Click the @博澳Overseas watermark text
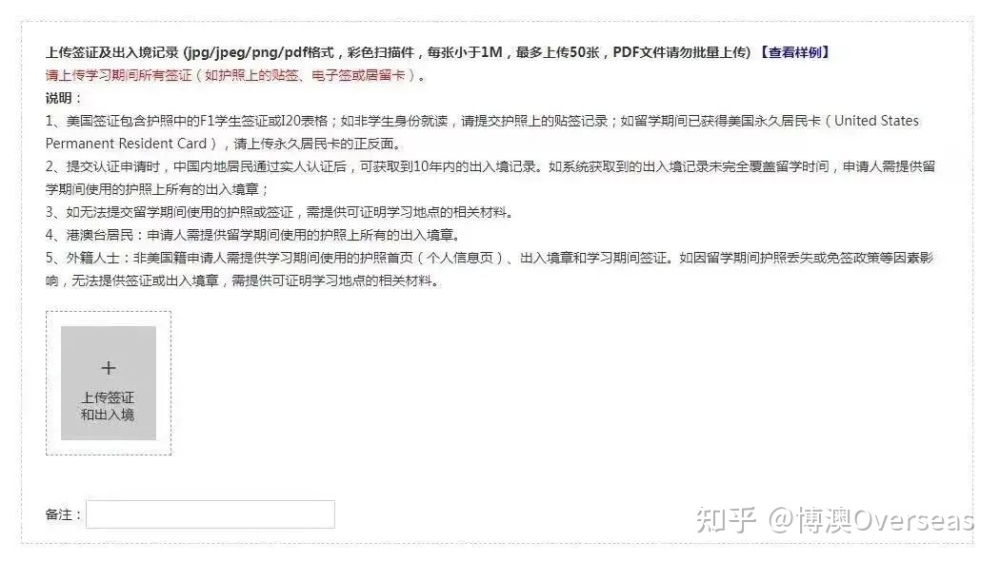Viewport: 1000px width, 561px height. click(871, 520)
